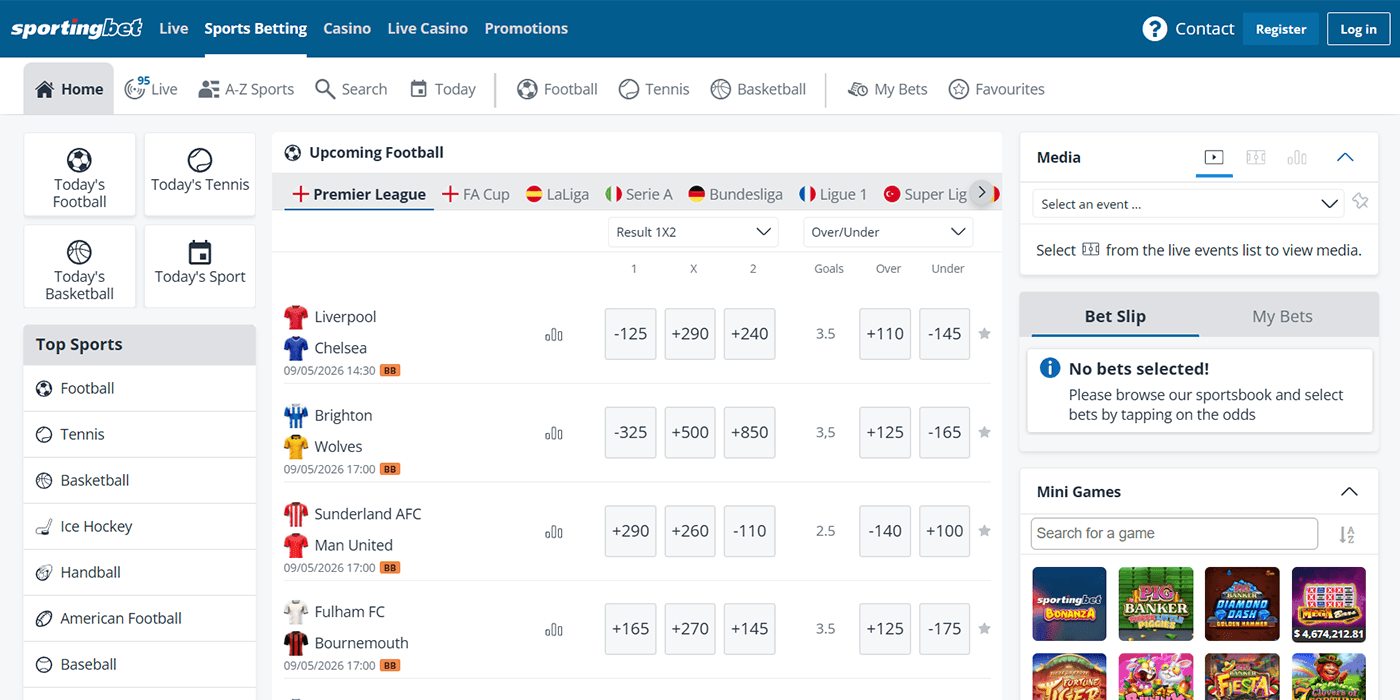Open Today's events calendar
1400x700 pixels.
pyautogui.click(x=442, y=89)
